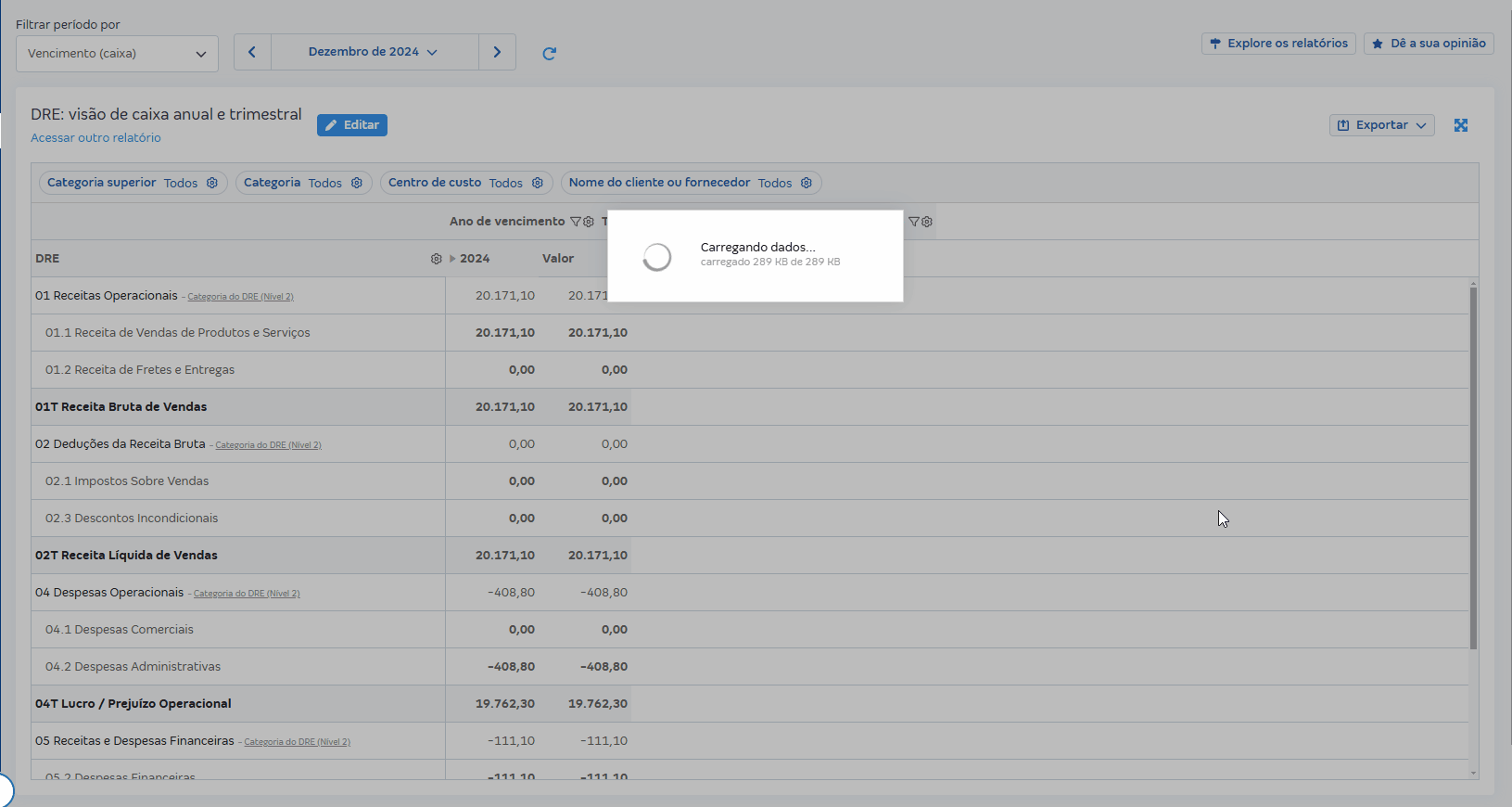
Task: Open Categoria superior filter gear
Action: point(212,183)
